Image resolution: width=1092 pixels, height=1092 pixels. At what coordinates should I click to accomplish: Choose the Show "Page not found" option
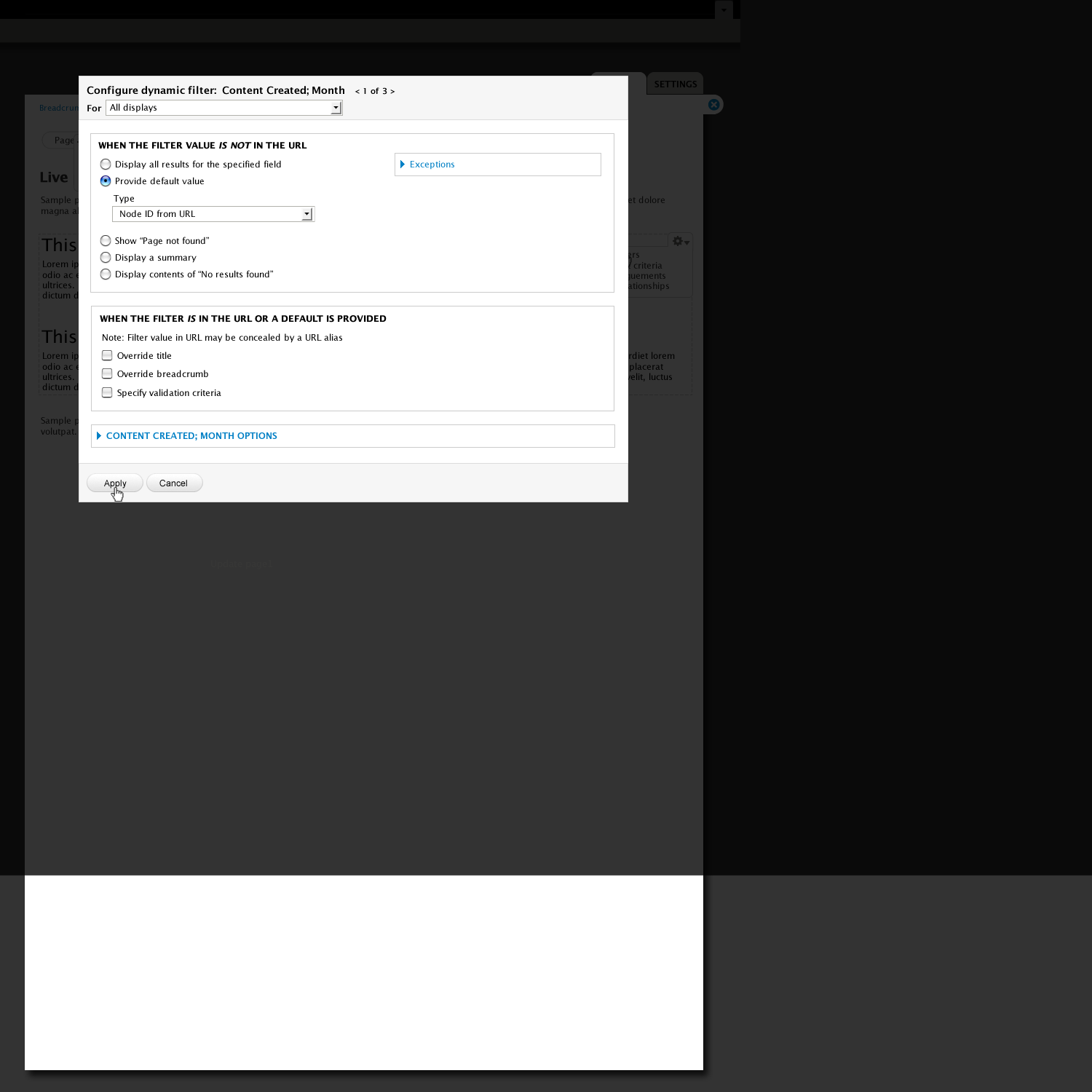[106, 241]
